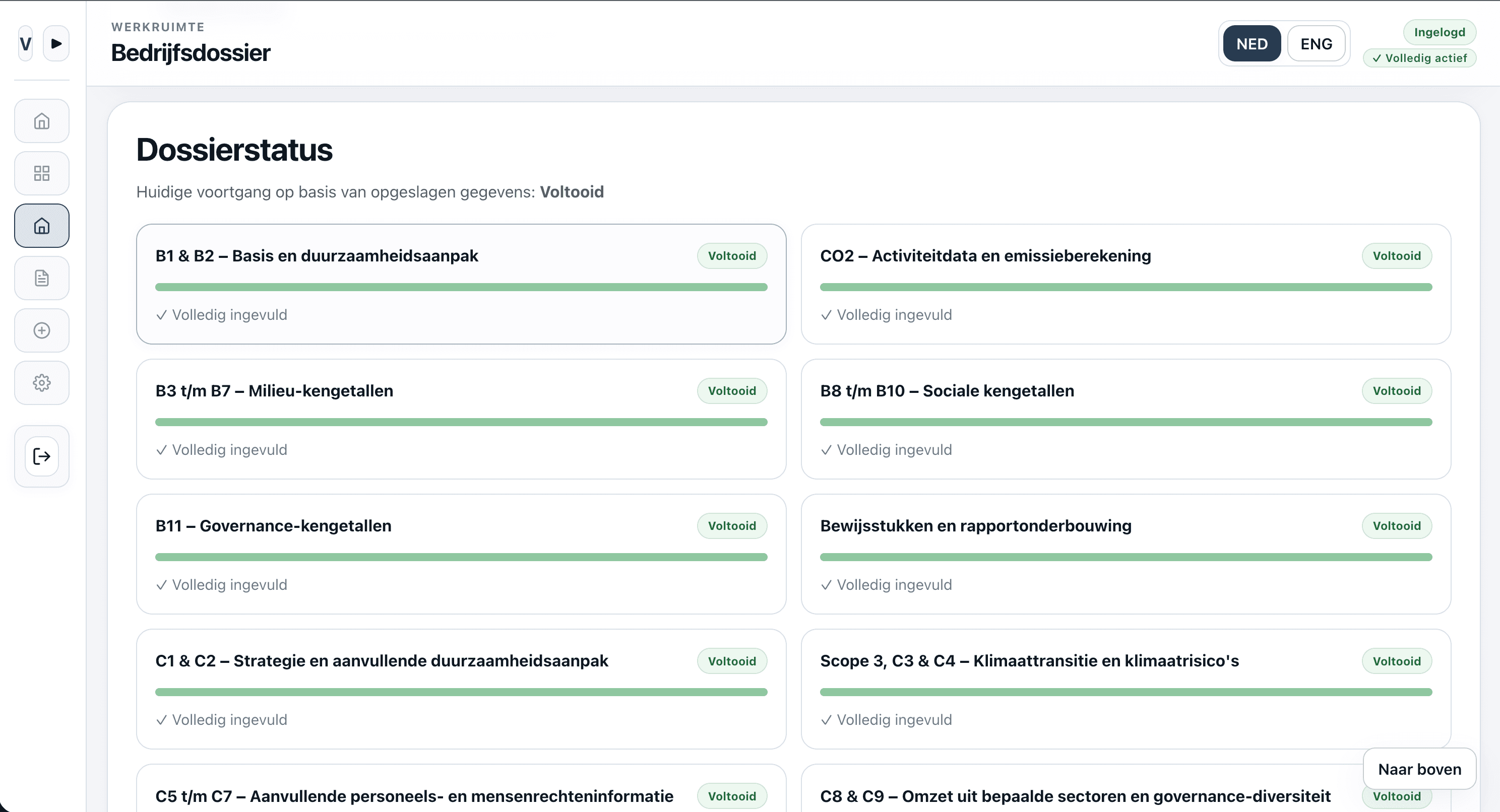Image resolution: width=1500 pixels, height=812 pixels.
Task: Switch the language toggle to ENG
Action: click(1317, 43)
